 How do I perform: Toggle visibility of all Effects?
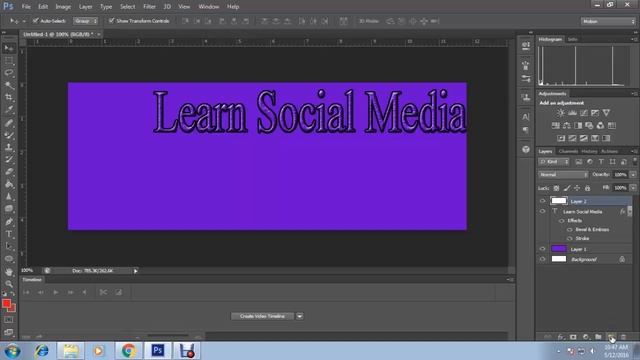coord(562,220)
